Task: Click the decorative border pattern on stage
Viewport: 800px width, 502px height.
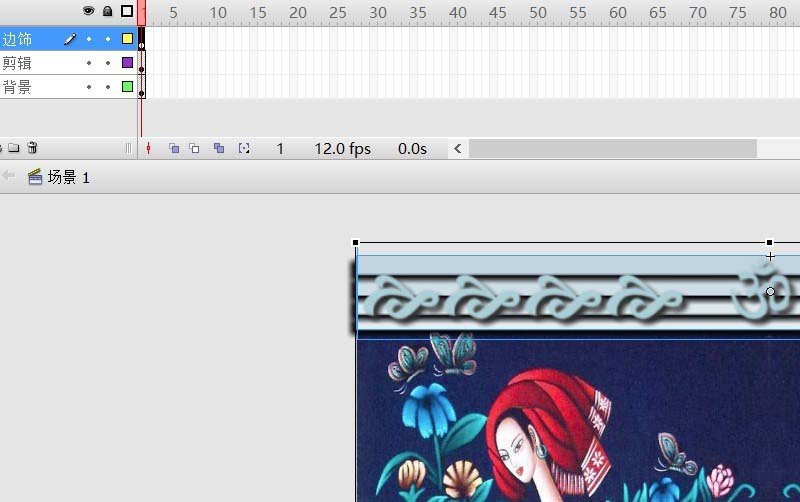Action: (577, 297)
